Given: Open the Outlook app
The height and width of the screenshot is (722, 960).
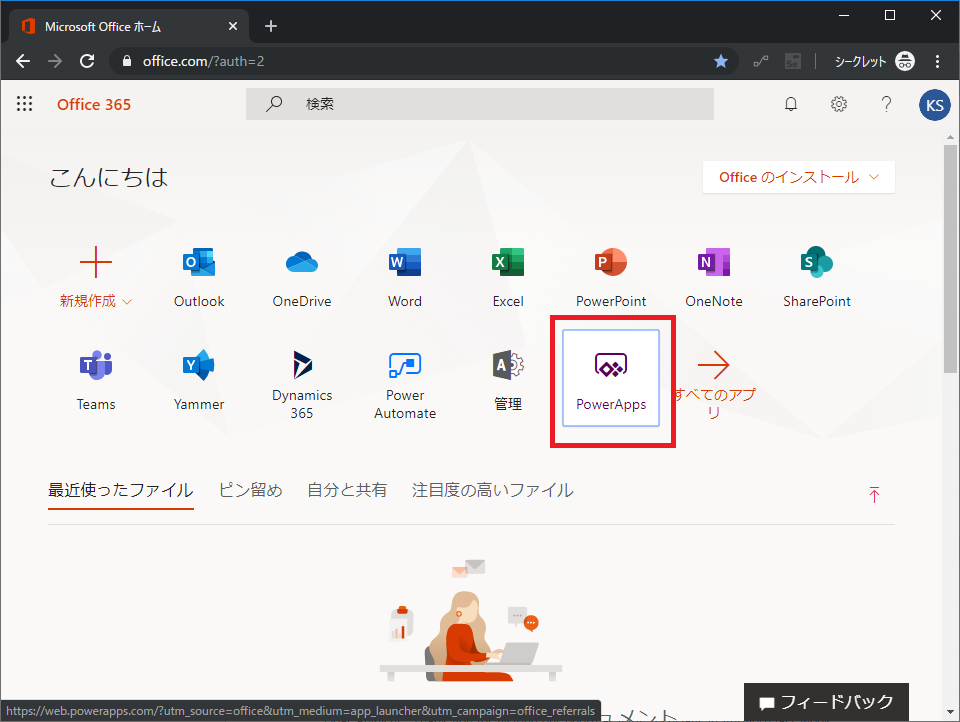Looking at the screenshot, I should click(199, 277).
